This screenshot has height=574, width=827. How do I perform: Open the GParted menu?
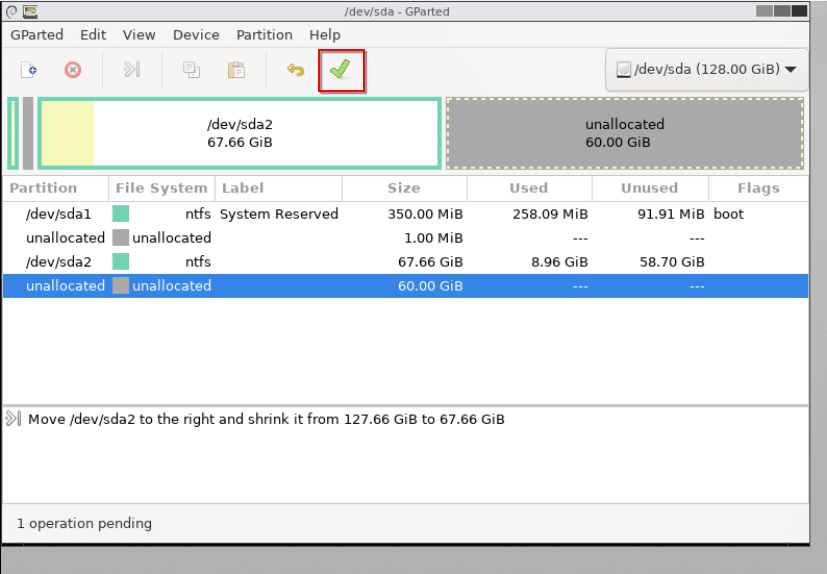point(37,34)
